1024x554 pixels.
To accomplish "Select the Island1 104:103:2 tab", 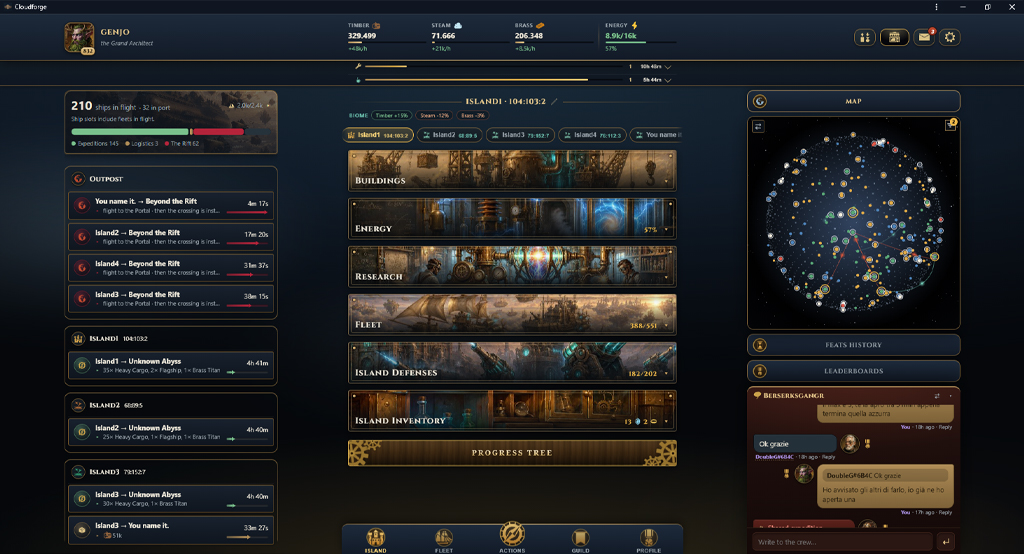I will click(378, 135).
